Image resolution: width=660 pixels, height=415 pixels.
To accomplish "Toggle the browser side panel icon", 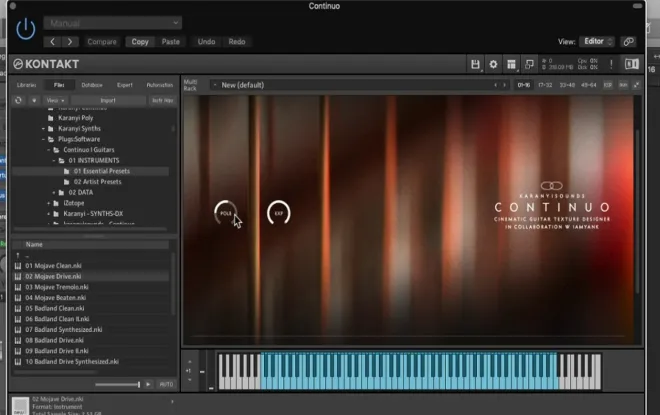I will [x=632, y=64].
